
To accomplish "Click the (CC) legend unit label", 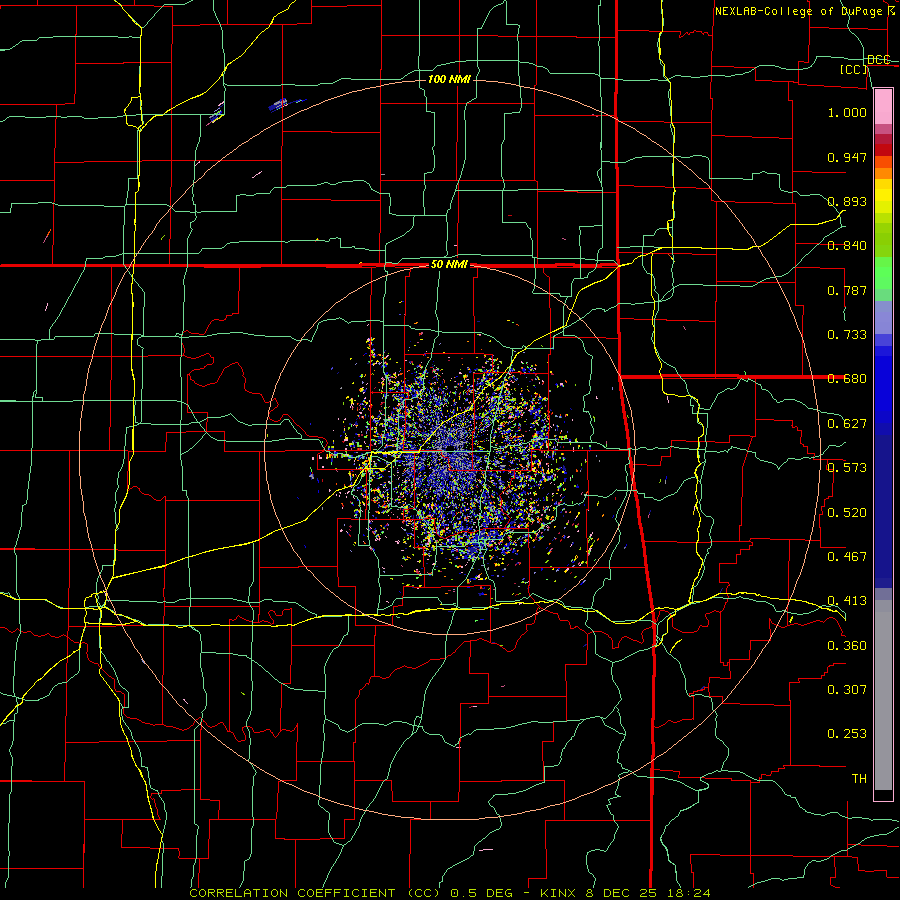I will pyautogui.click(x=854, y=69).
